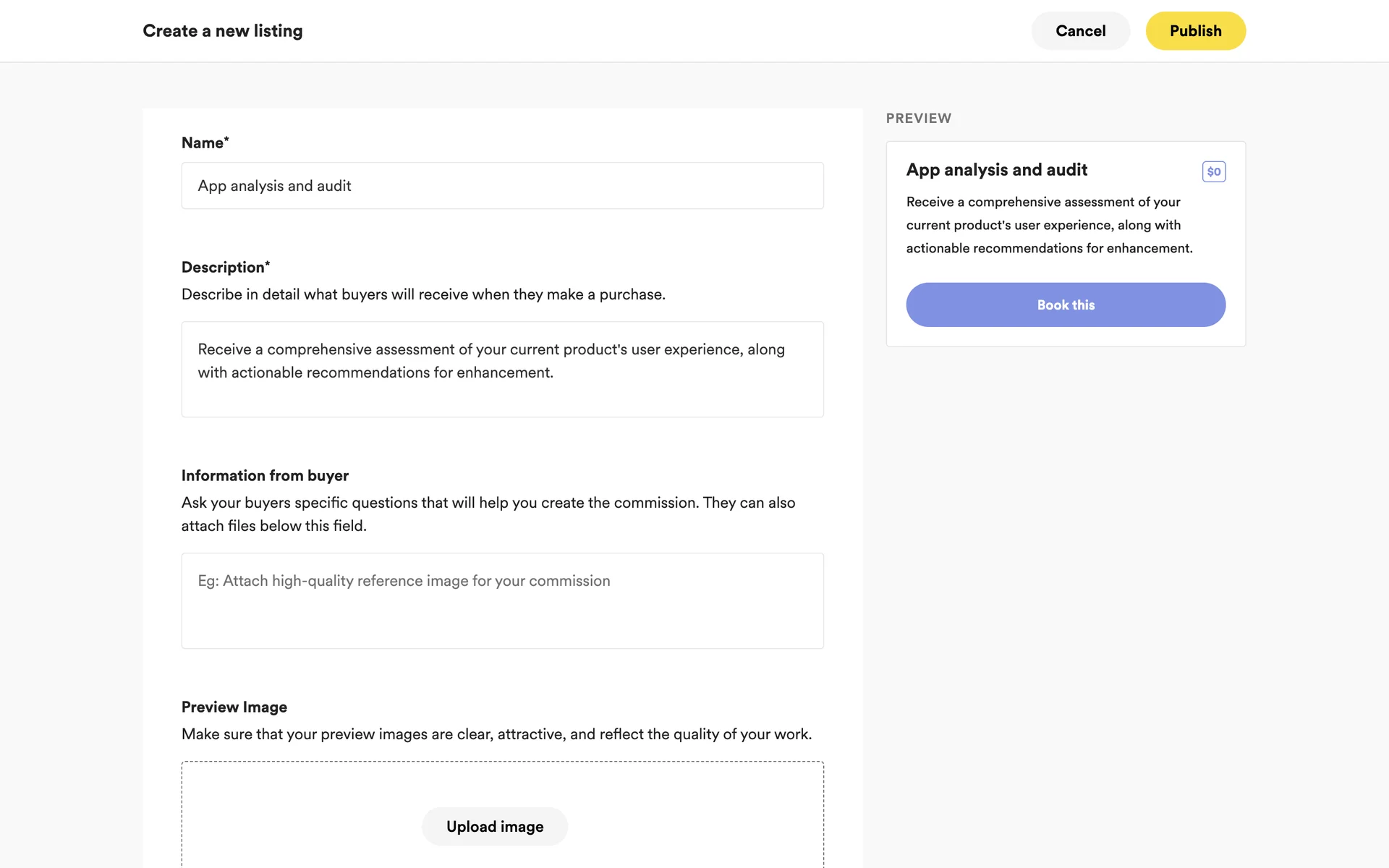
Task: Click the Name field label
Action: coord(205,143)
